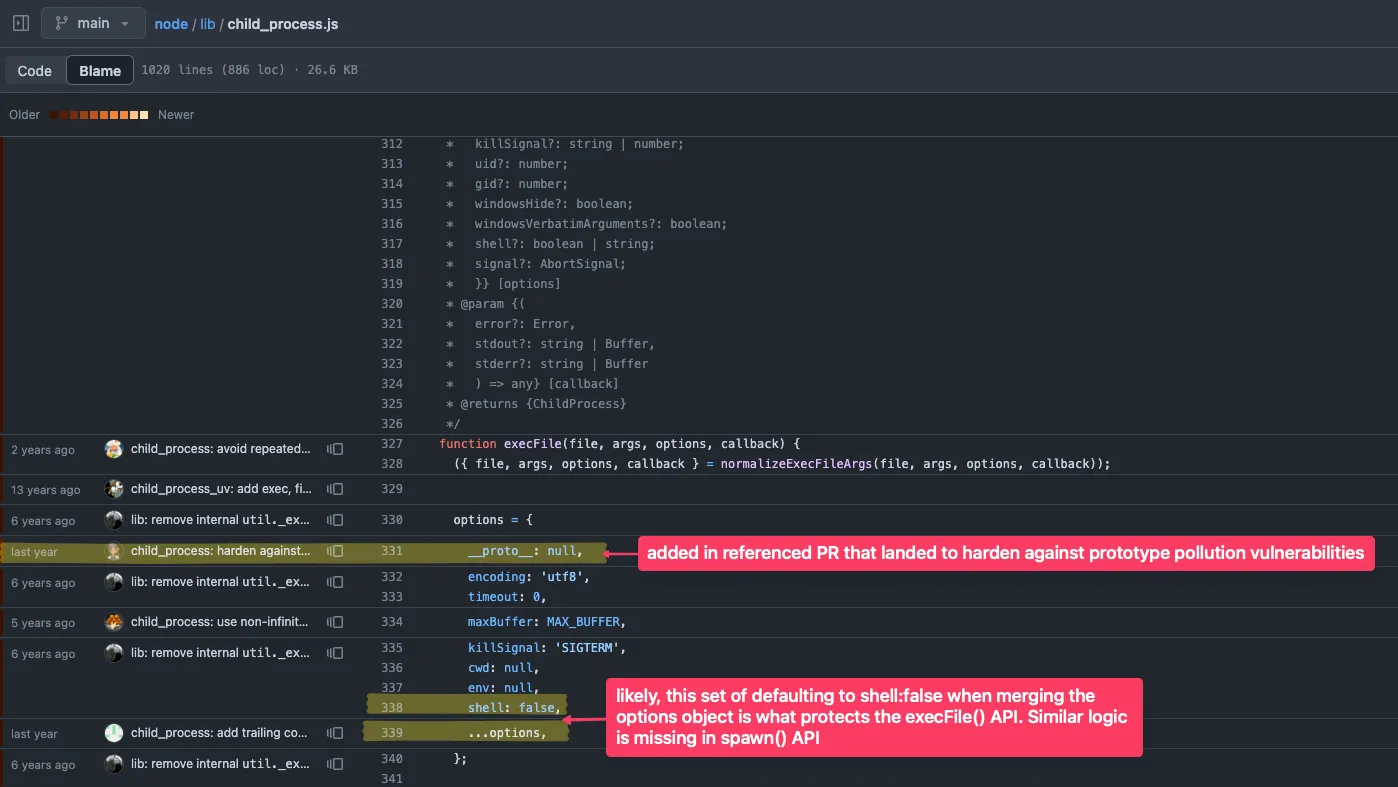Viewport: 1398px width, 787px height.
Task: Click author avatar for 'harden against' commit
Action: [114, 551]
